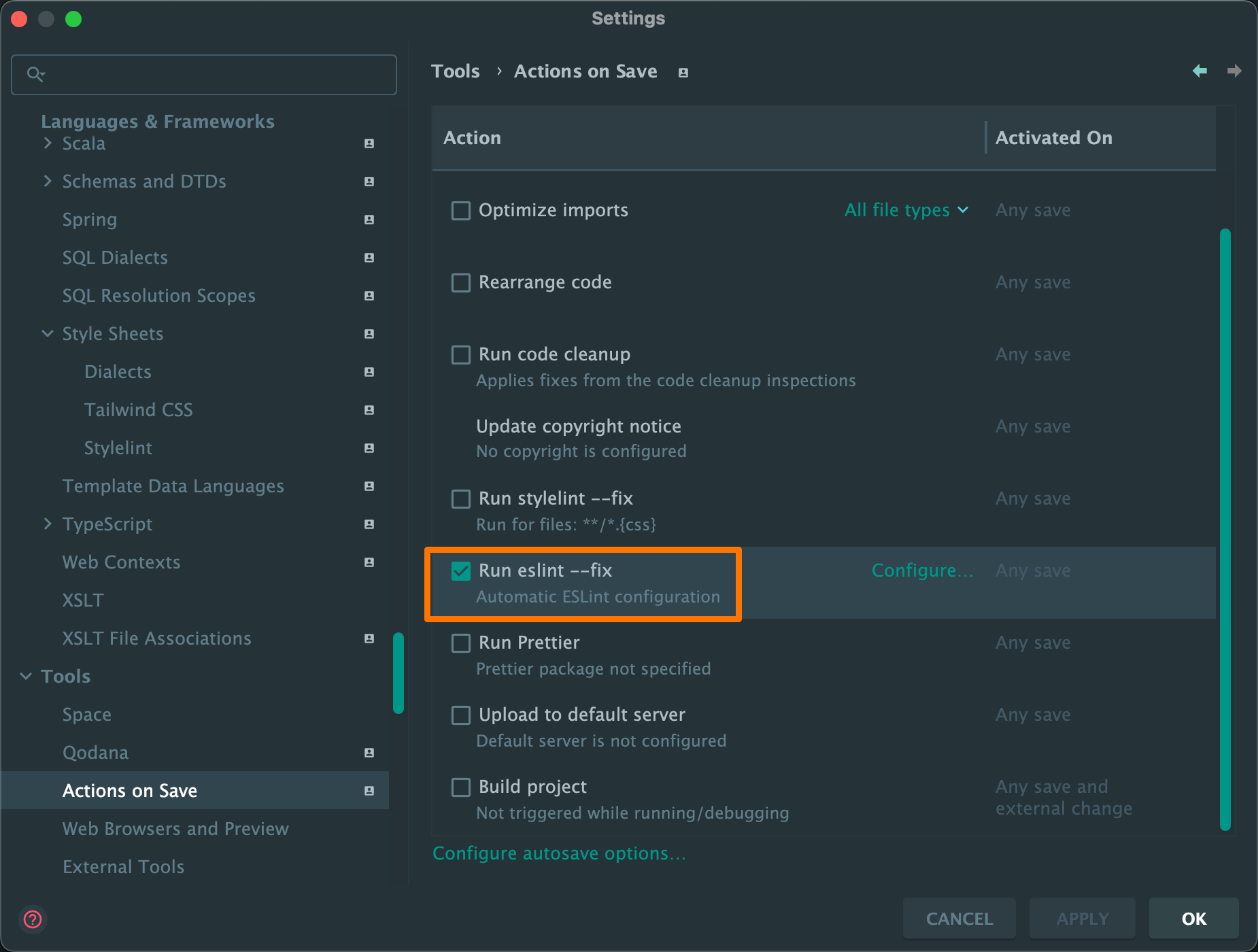The height and width of the screenshot is (952, 1258).
Task: Click the actions list vertical scrollbar
Action: (1225, 529)
